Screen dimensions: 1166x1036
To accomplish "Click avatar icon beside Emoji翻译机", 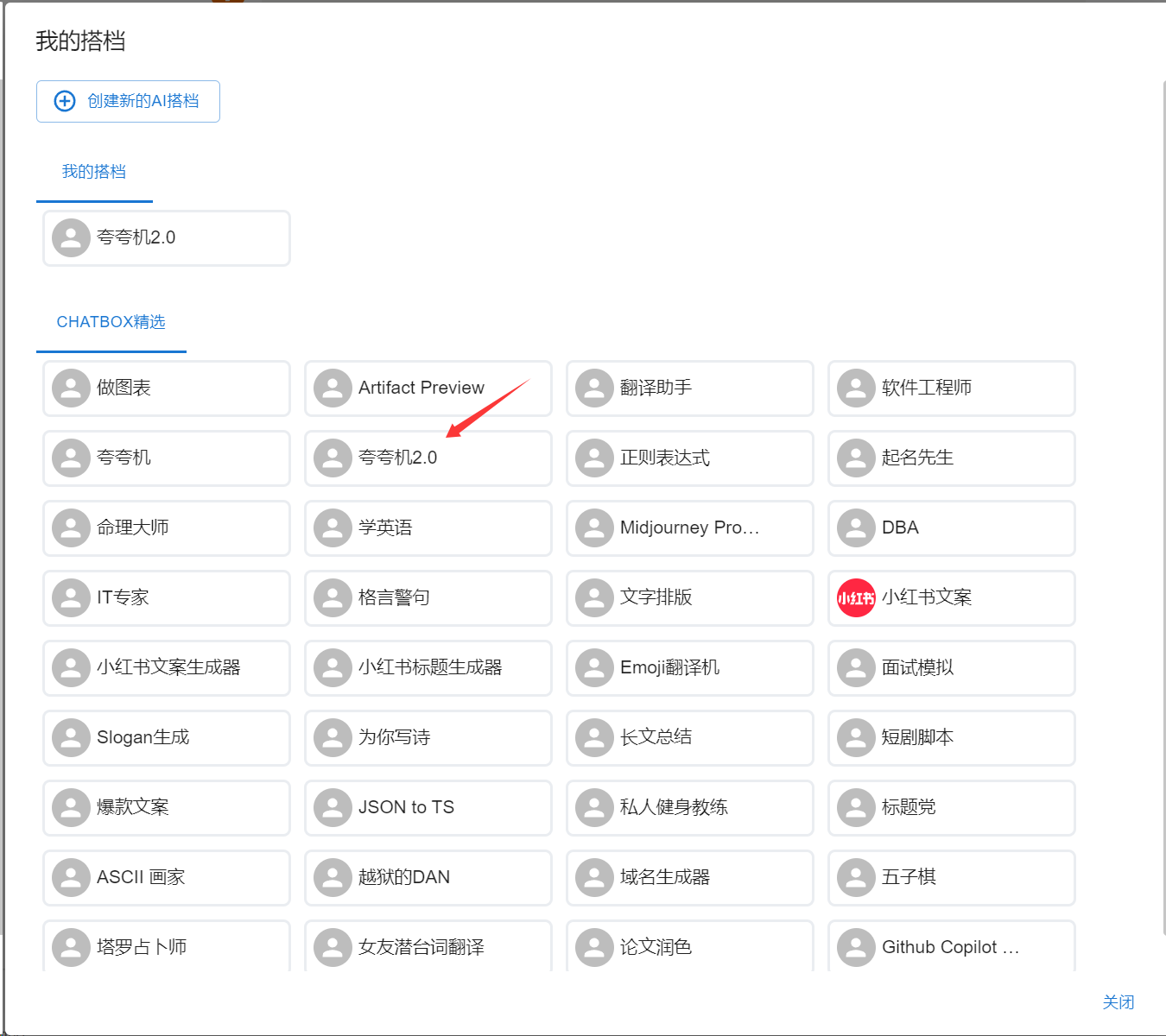I will 594,667.
